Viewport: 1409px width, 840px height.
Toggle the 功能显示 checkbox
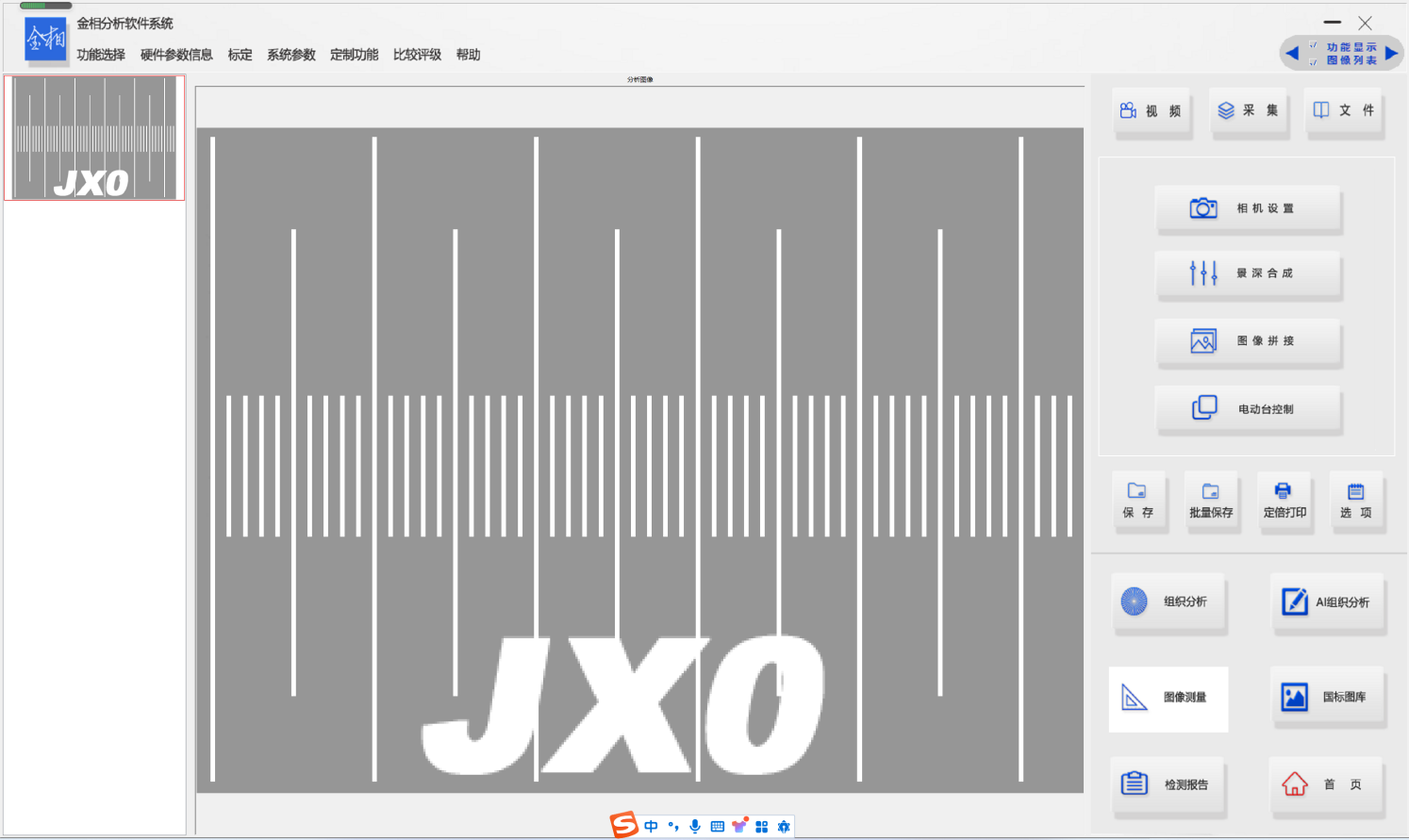(x=1313, y=46)
